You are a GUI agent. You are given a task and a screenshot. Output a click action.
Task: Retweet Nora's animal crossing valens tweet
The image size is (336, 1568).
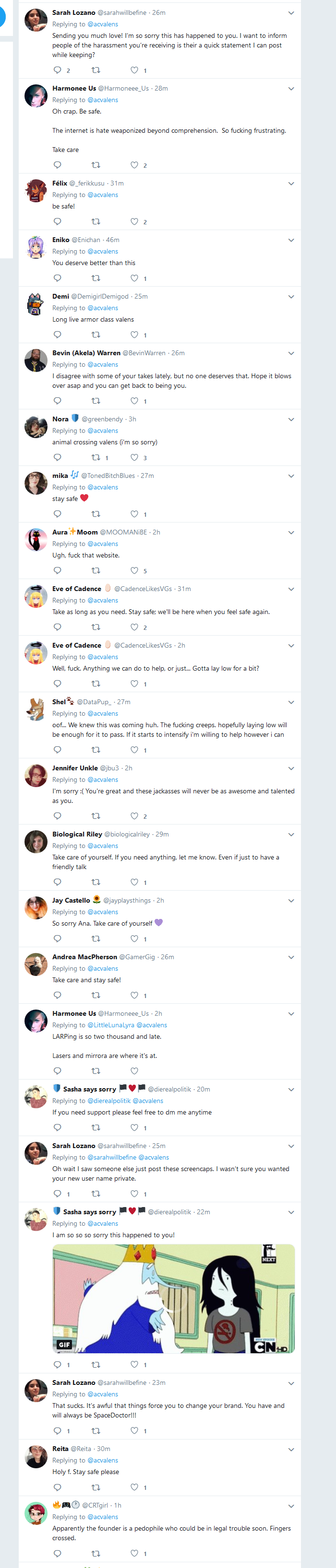[96, 457]
